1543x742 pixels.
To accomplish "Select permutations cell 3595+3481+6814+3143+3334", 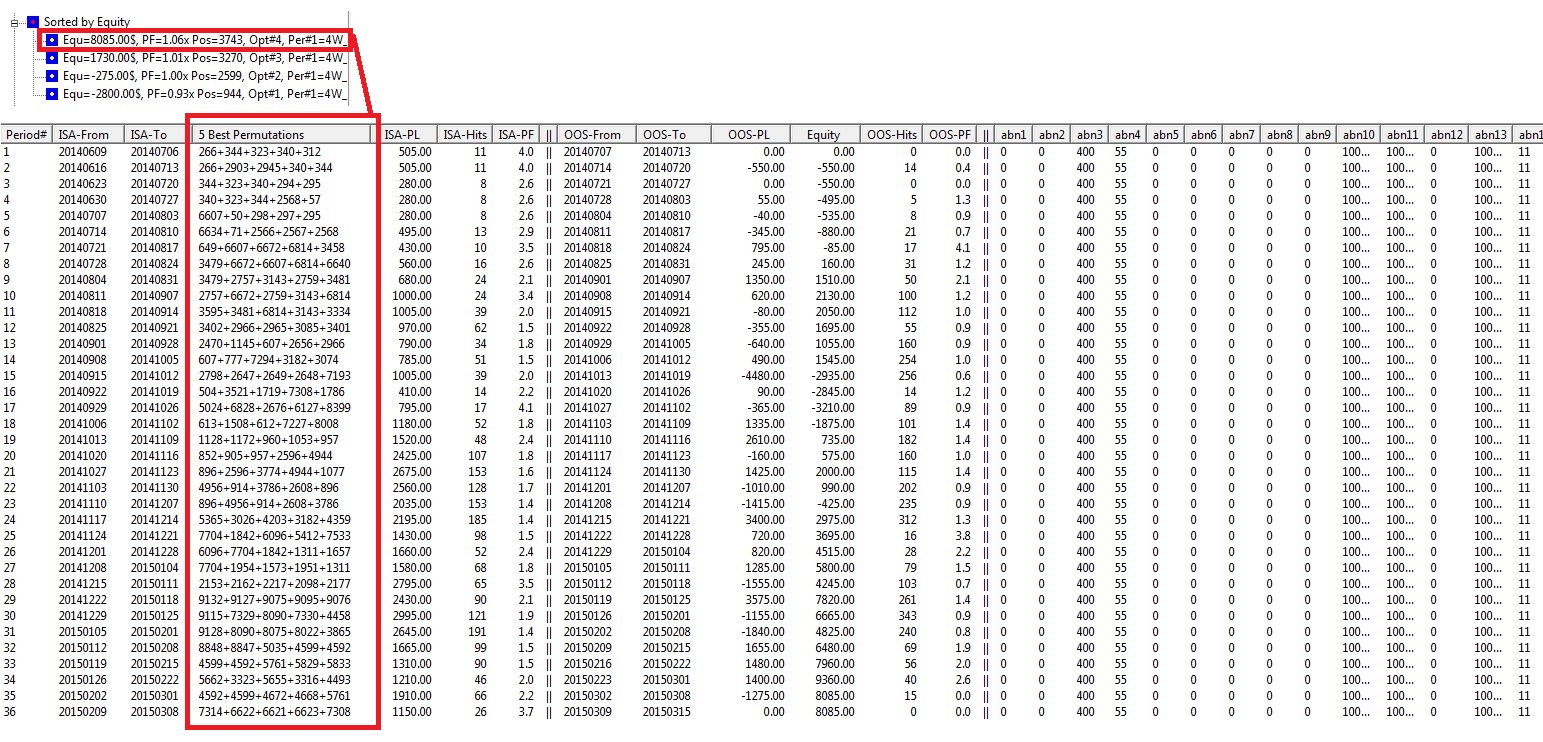I will pos(275,312).
